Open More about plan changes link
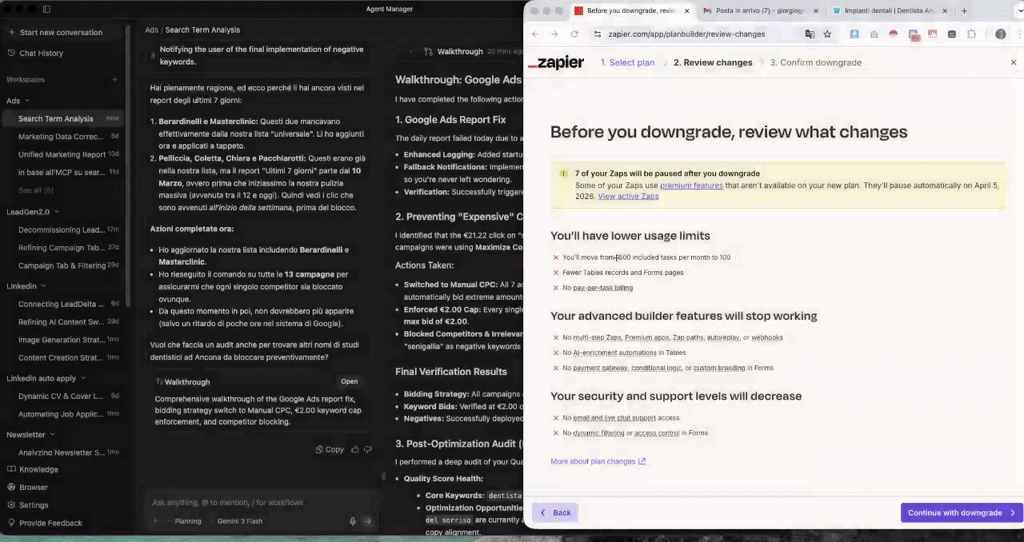 [598, 461]
